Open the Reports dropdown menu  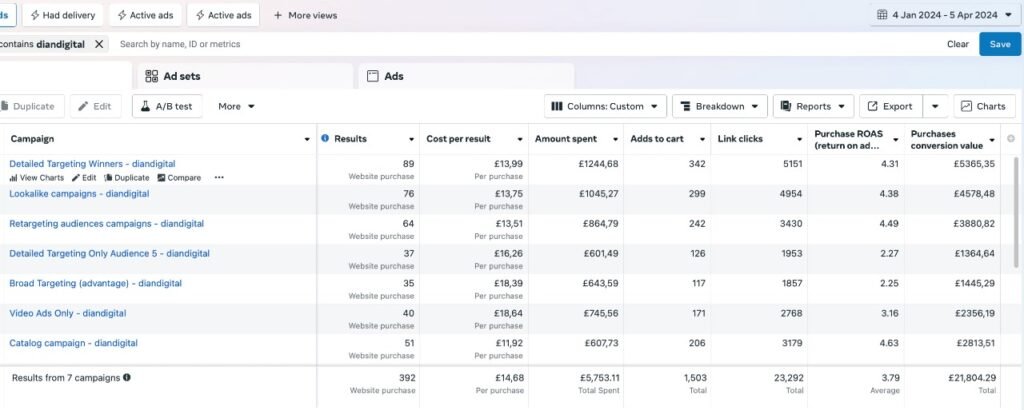click(x=813, y=106)
